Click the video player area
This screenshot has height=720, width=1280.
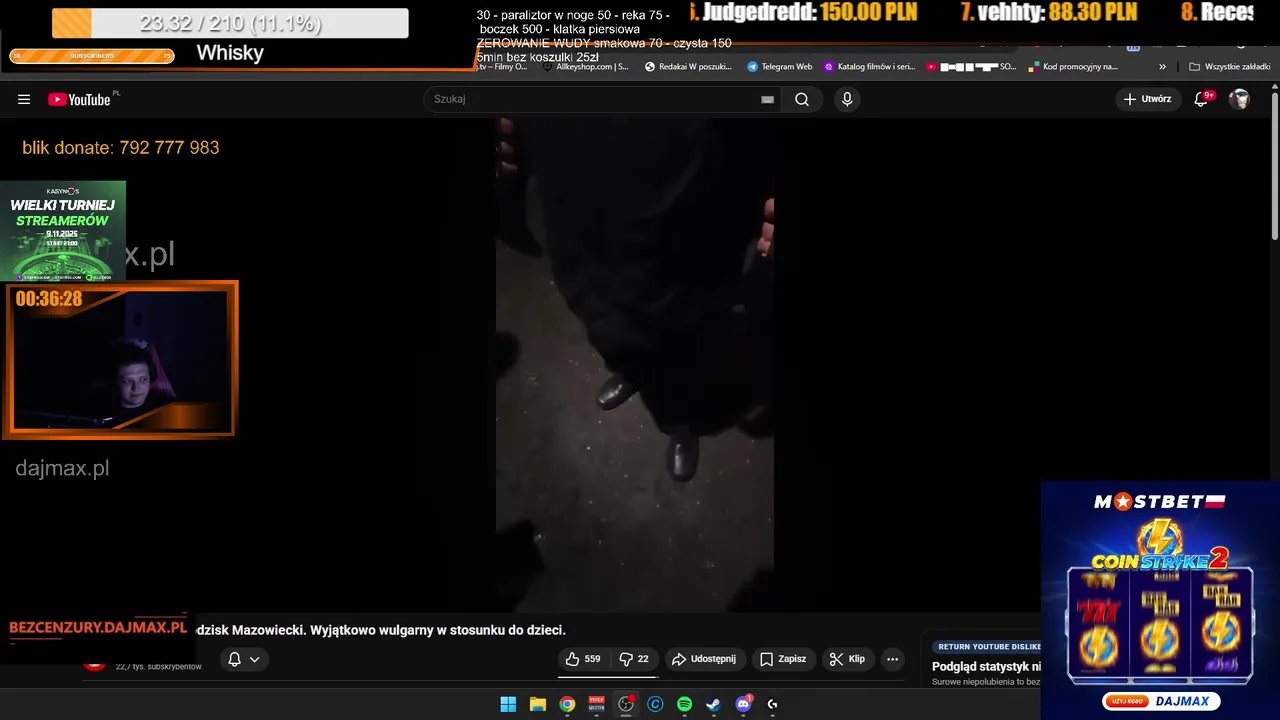pyautogui.click(x=635, y=365)
